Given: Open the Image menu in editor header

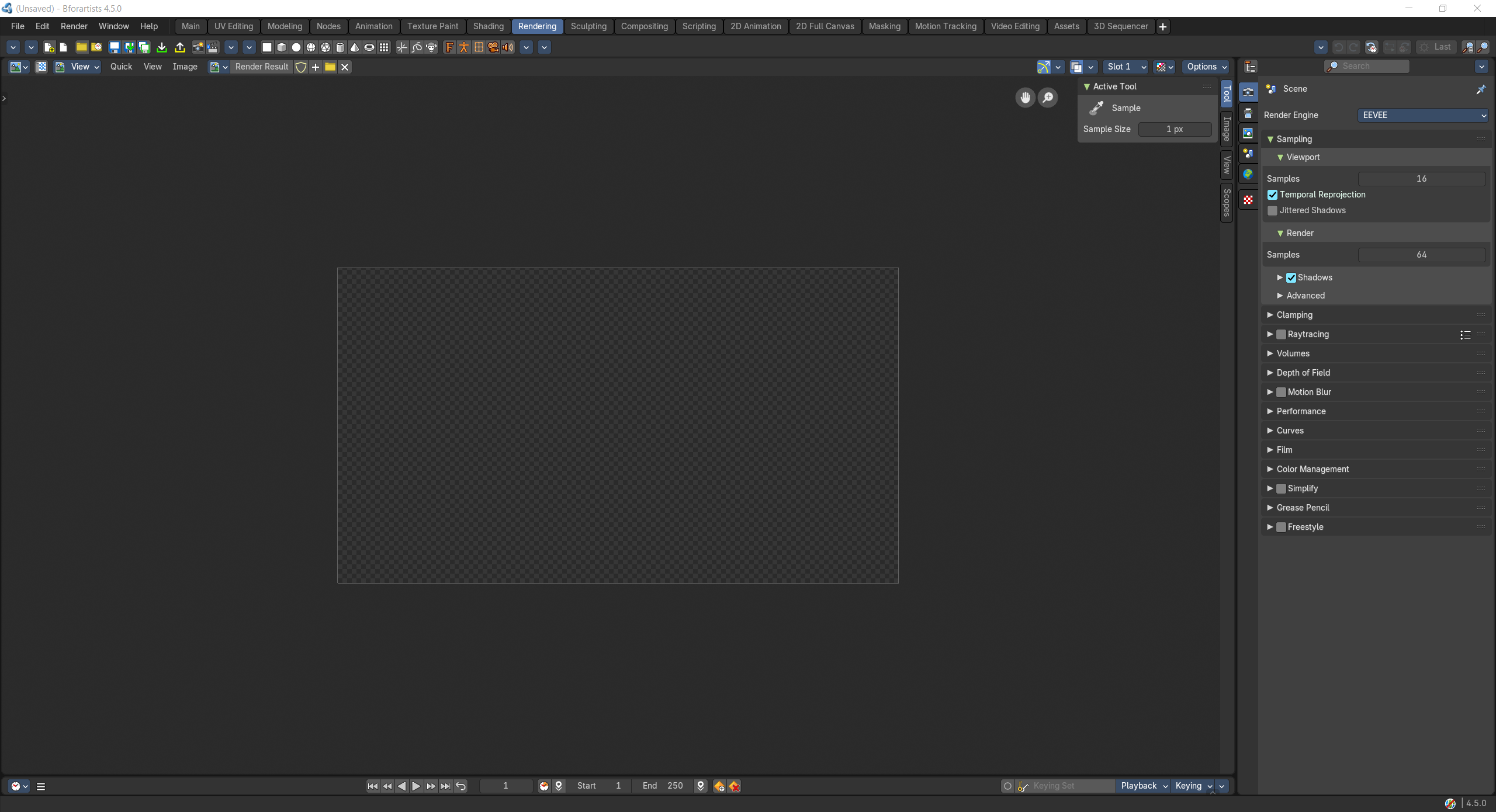Looking at the screenshot, I should pos(185,67).
